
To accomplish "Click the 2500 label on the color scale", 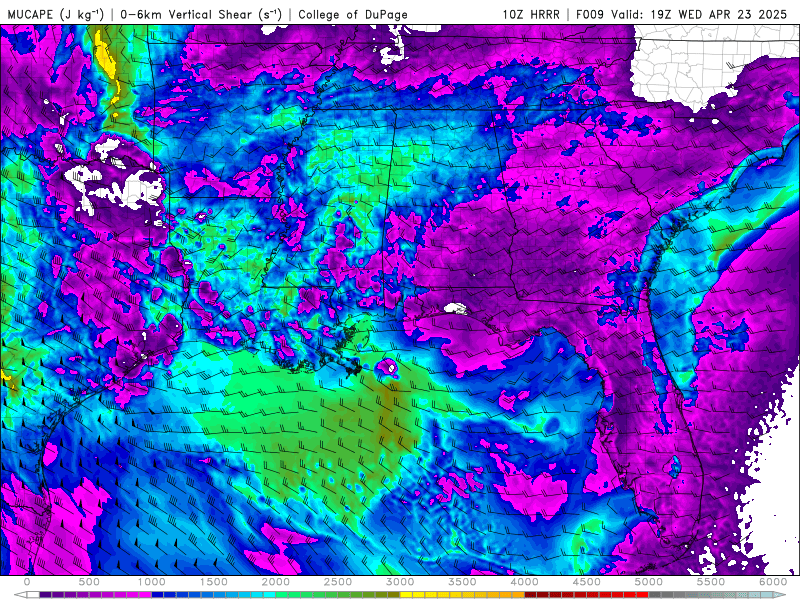I will coord(338,582).
